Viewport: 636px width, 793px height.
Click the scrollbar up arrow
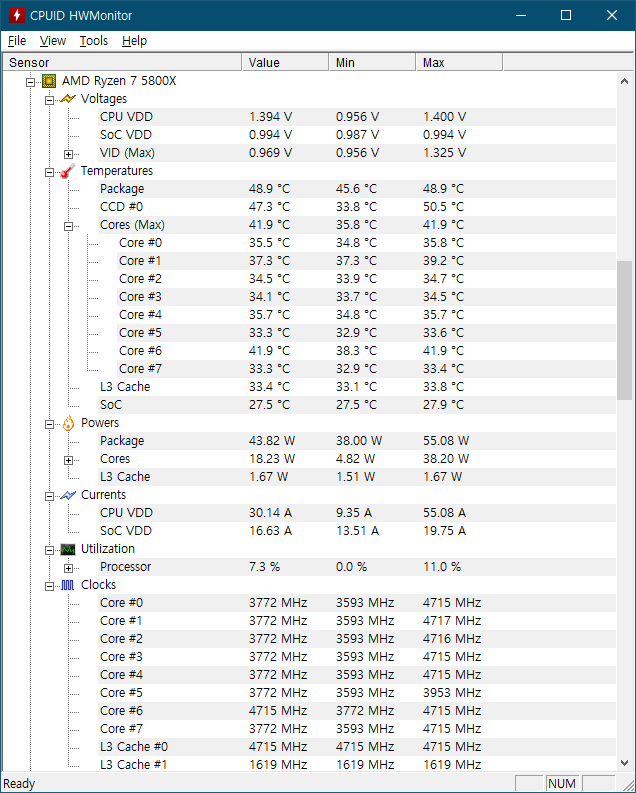click(x=624, y=81)
